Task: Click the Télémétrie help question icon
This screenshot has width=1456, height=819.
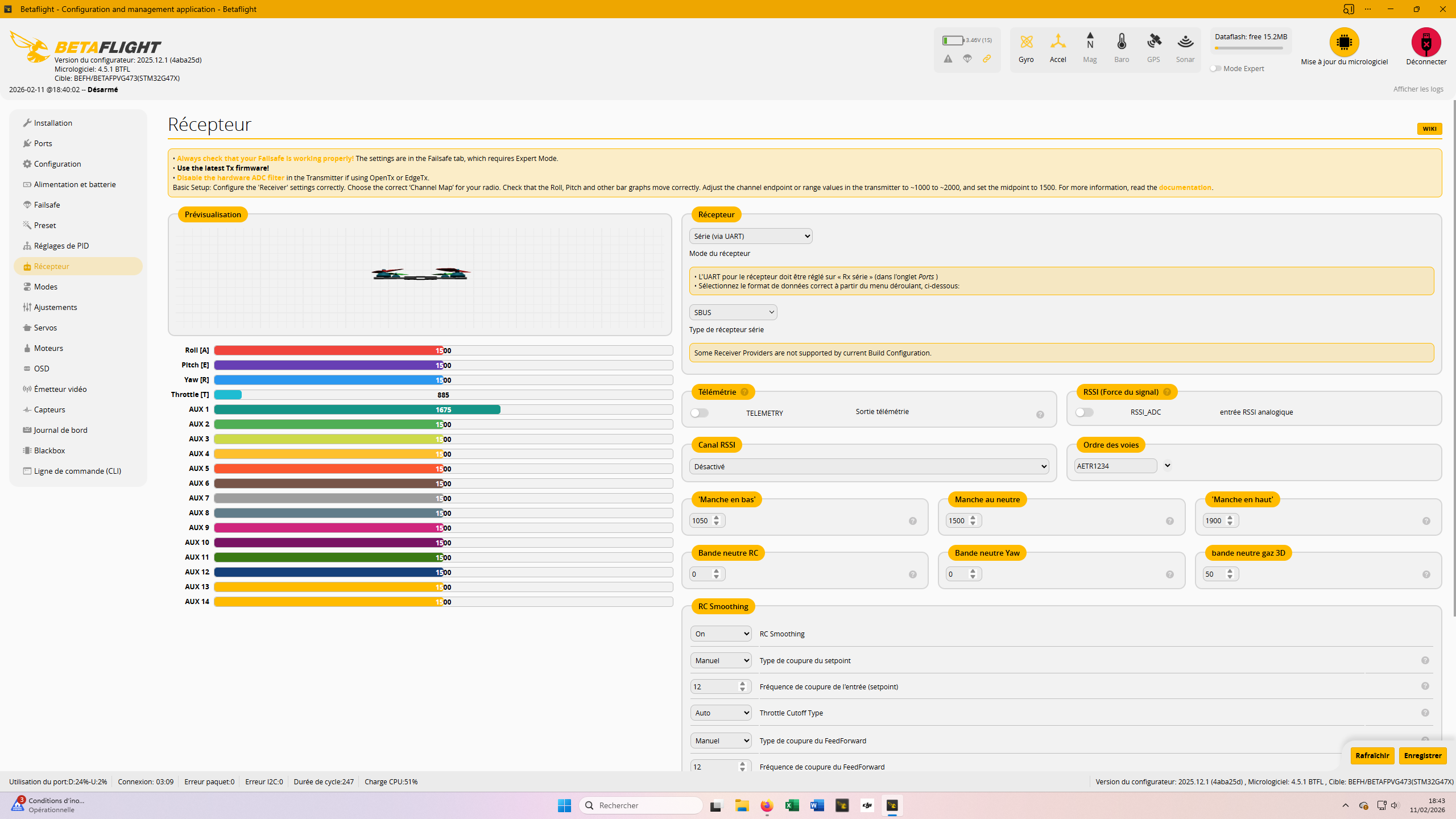Action: click(744, 392)
